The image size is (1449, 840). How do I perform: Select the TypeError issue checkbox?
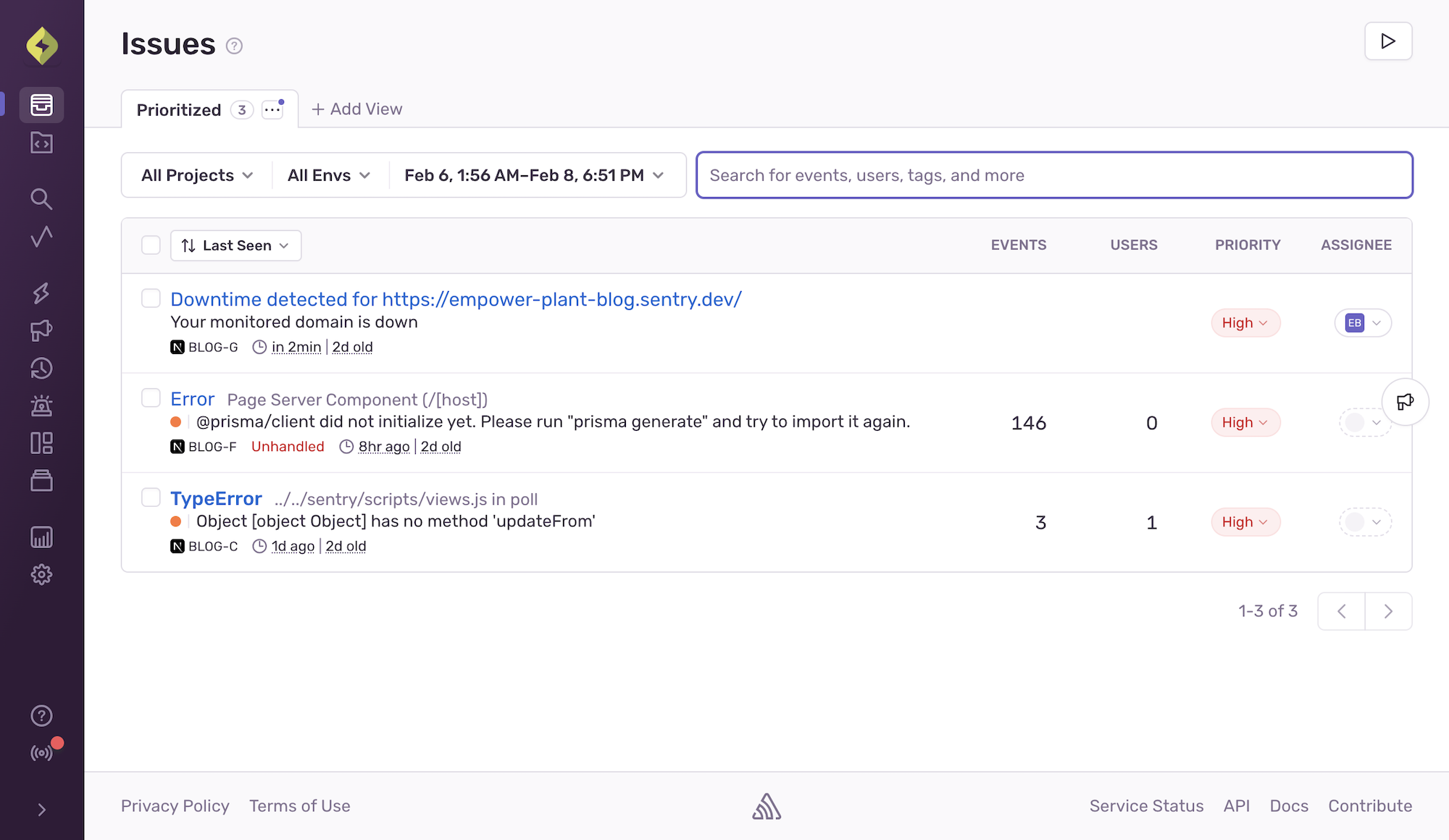151,497
